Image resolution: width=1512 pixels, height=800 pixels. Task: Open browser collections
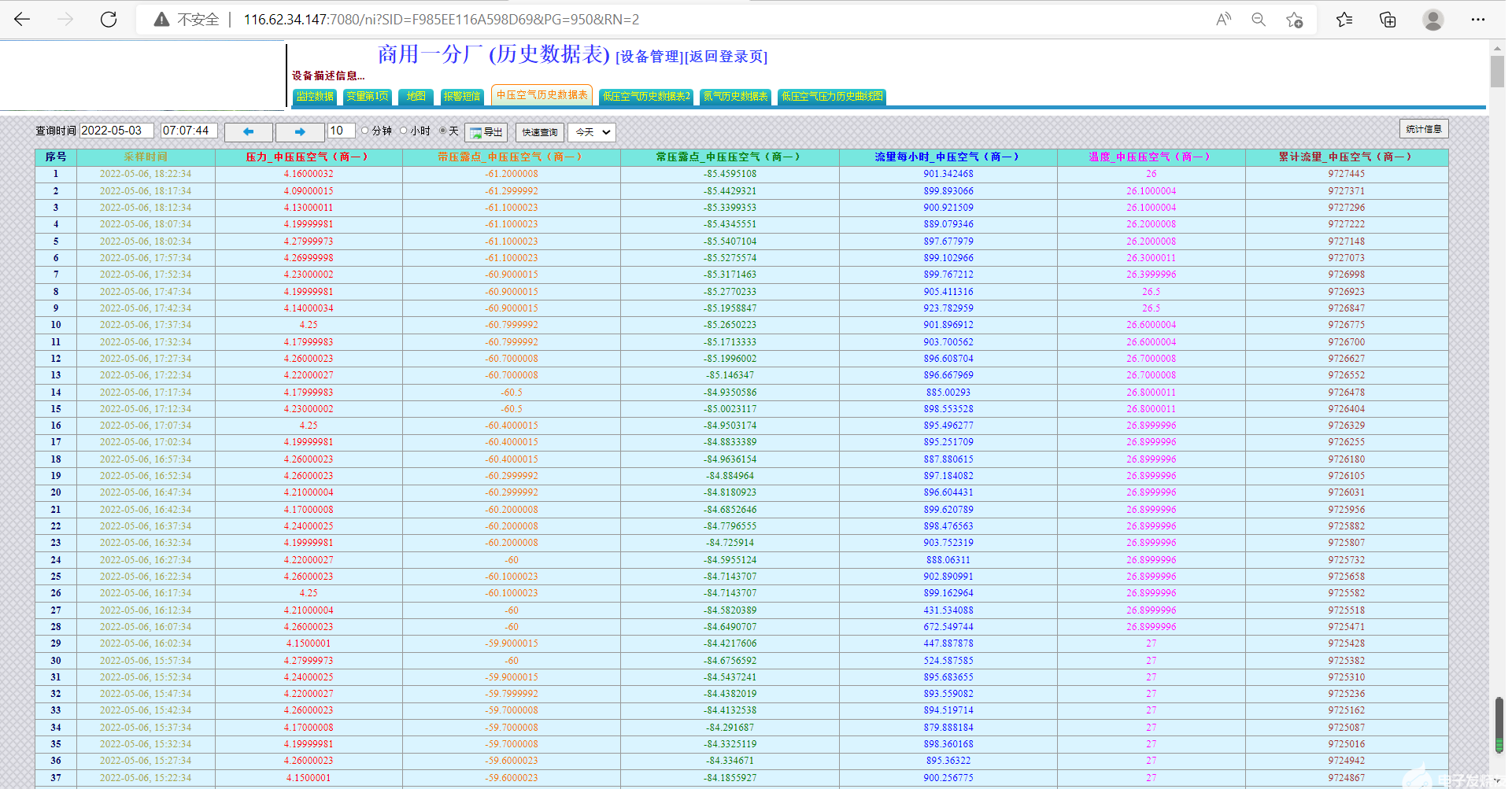pos(1388,20)
